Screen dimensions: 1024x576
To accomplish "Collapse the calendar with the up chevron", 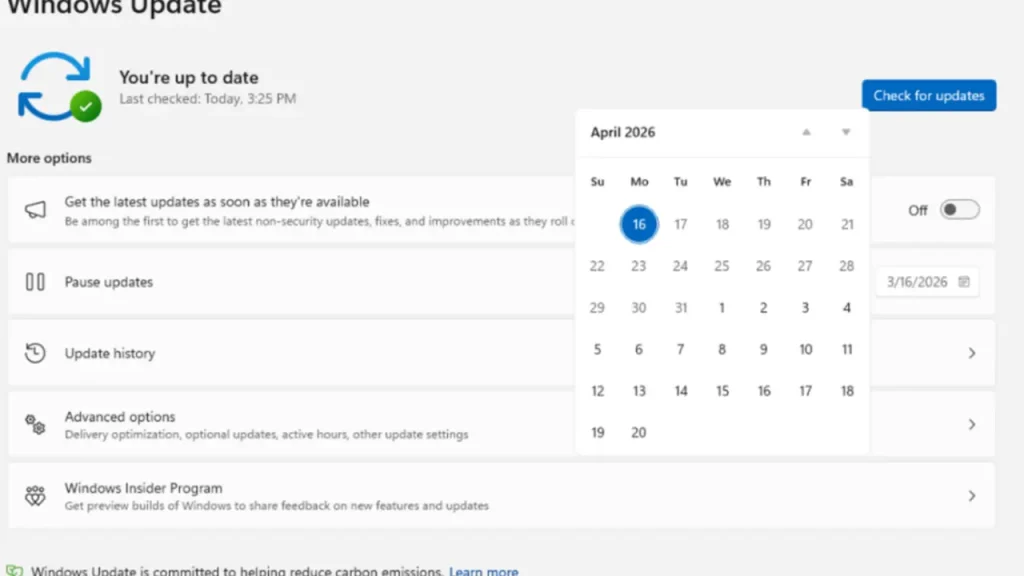I will [805, 131].
